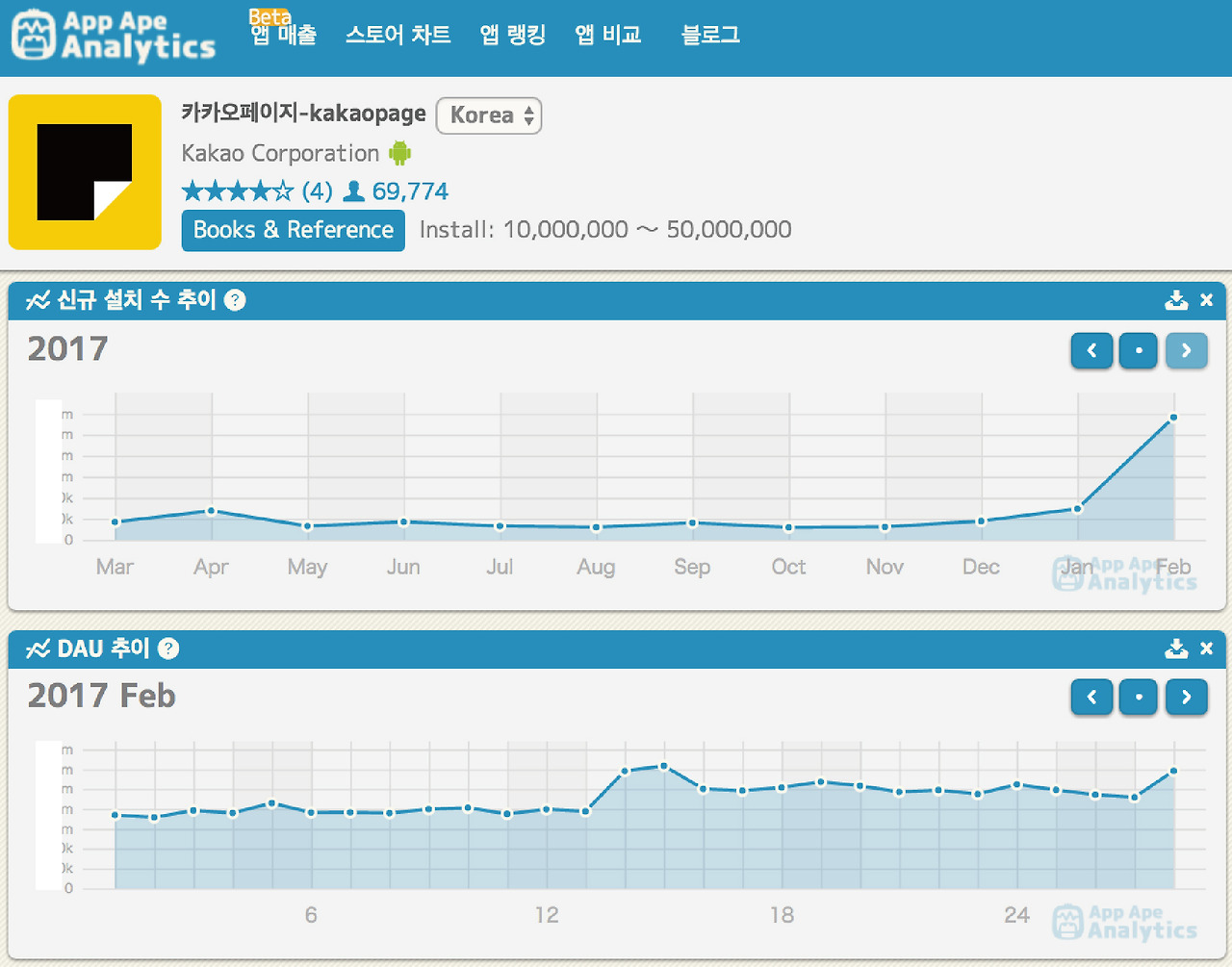1232x967 pixels.
Task: Click the Oct label on install chart axis
Action: click(x=788, y=567)
